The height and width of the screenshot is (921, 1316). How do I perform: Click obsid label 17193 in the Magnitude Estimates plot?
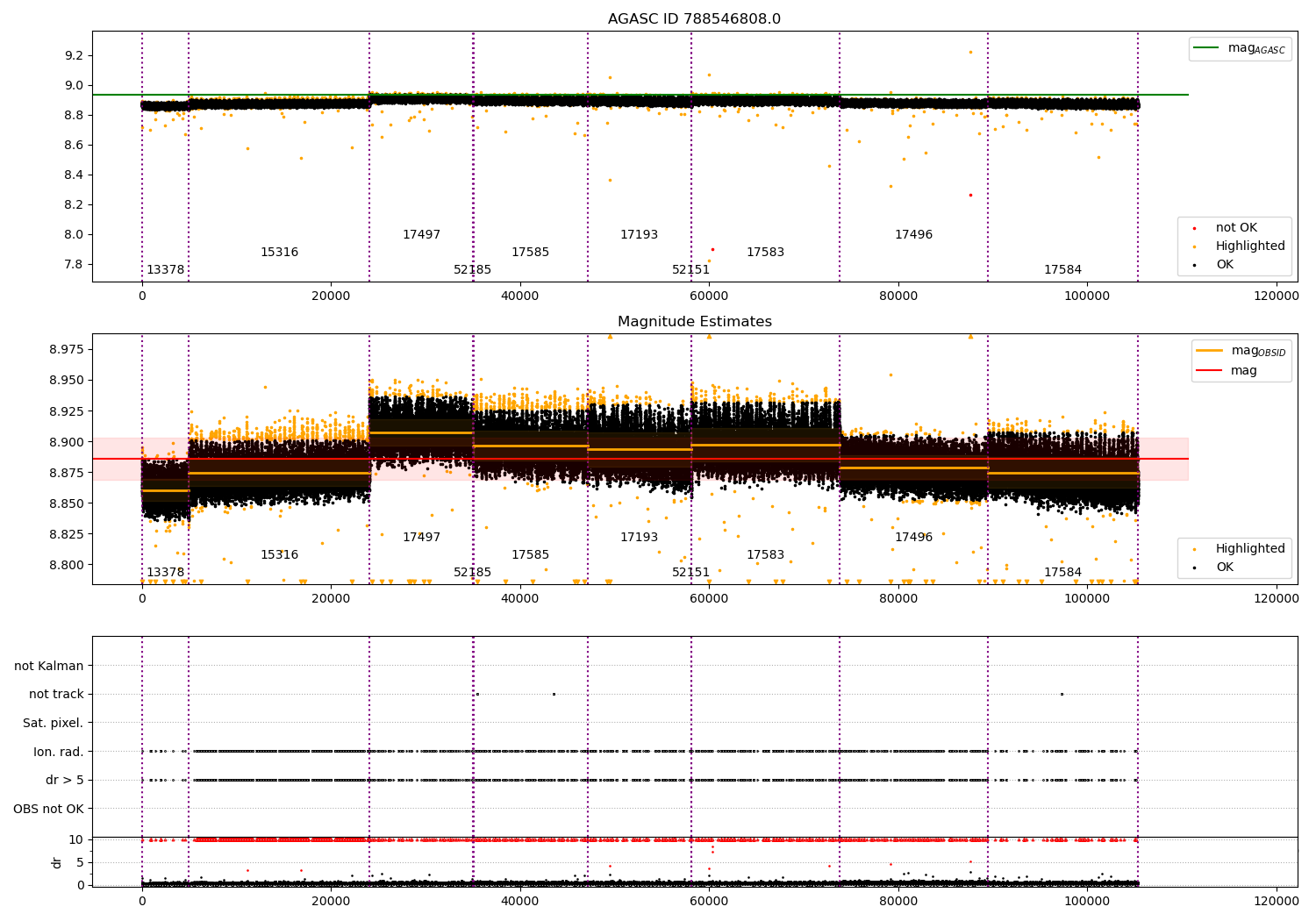click(x=639, y=538)
